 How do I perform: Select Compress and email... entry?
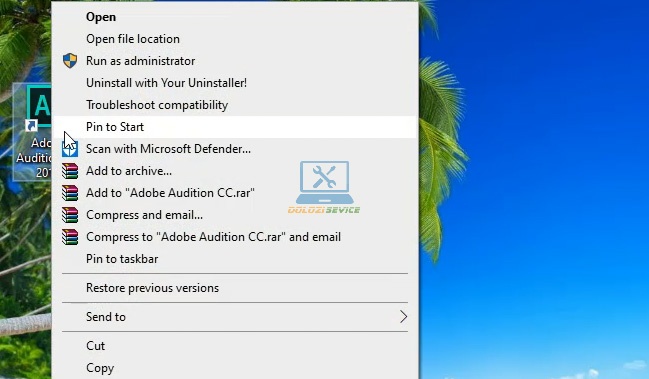coord(235,215)
